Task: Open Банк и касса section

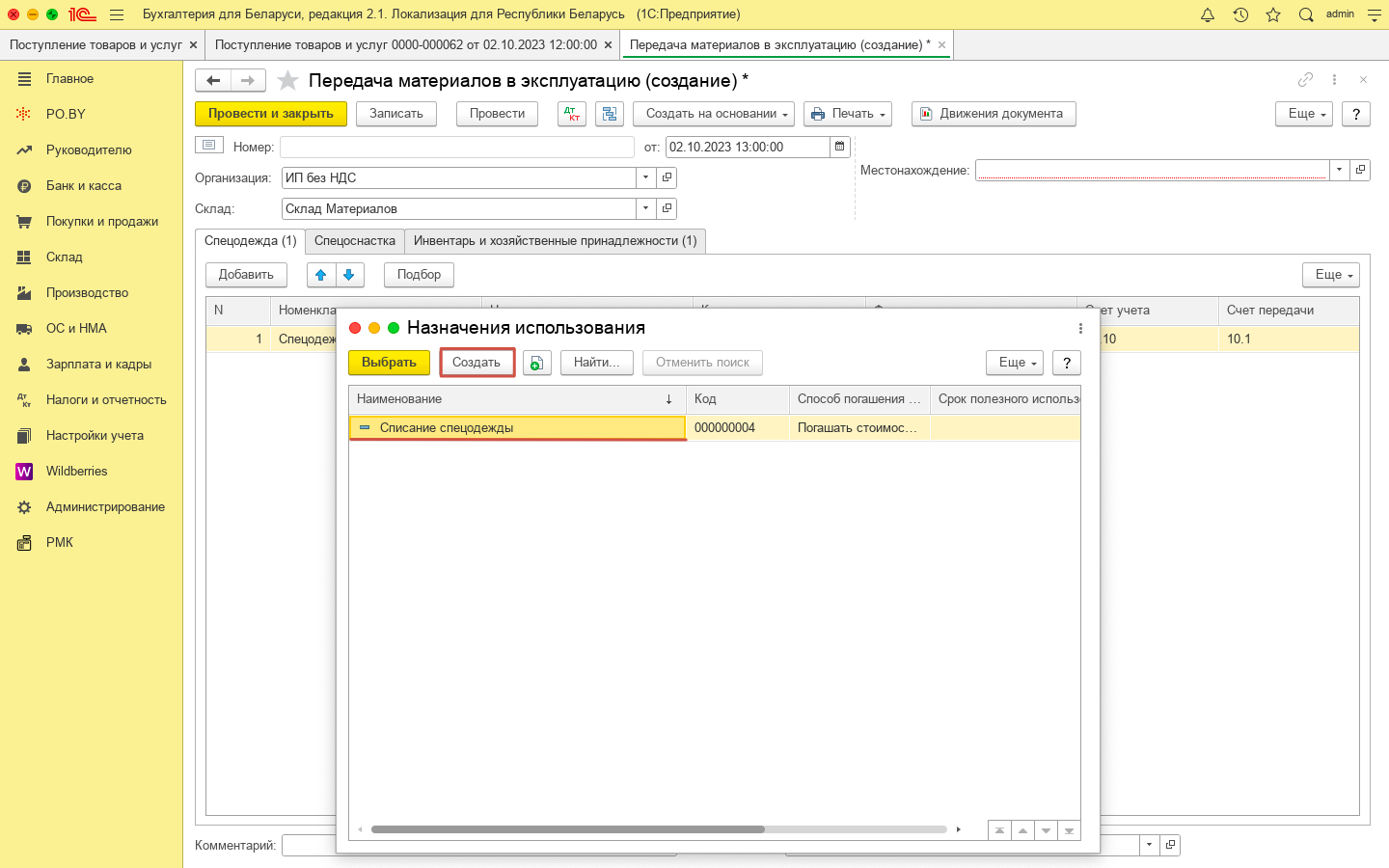Action: (84, 185)
